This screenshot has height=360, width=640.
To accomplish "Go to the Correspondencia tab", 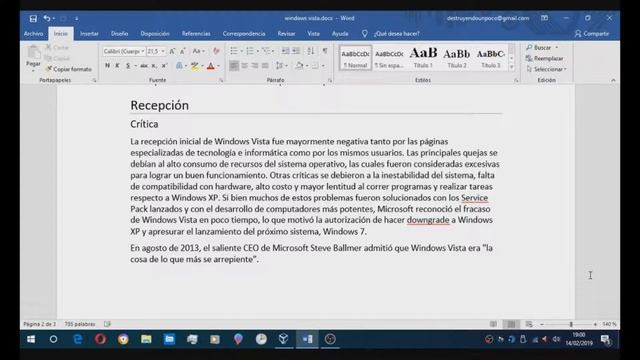I will click(x=244, y=34).
